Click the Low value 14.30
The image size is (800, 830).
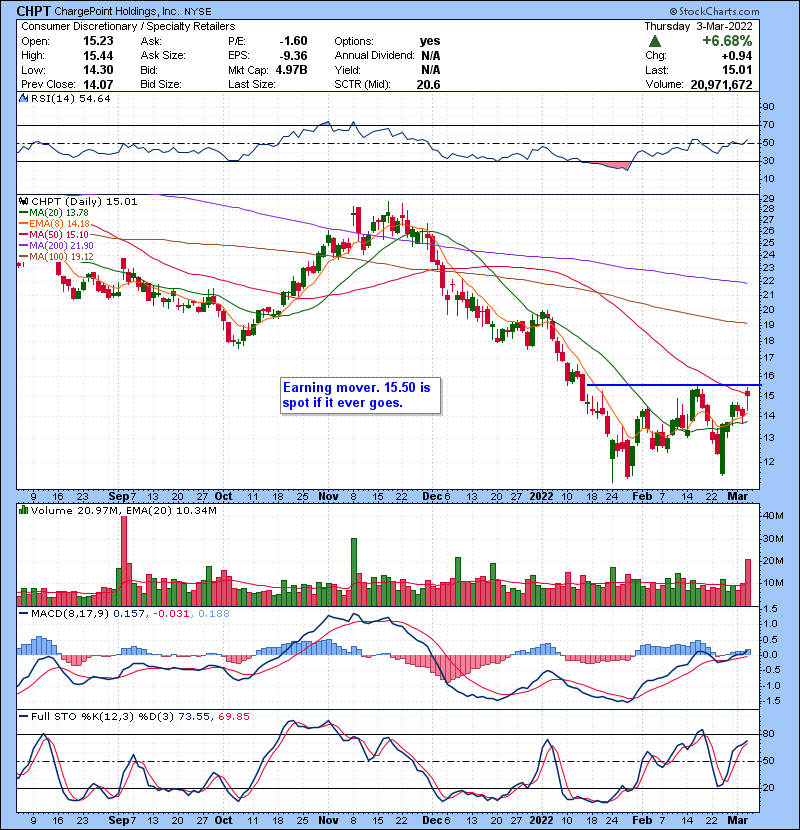point(98,70)
